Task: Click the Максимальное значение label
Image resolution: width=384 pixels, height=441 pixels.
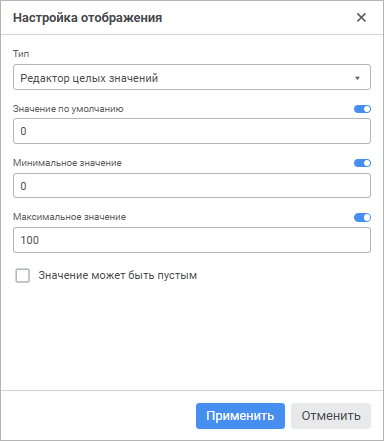Action: [70, 217]
